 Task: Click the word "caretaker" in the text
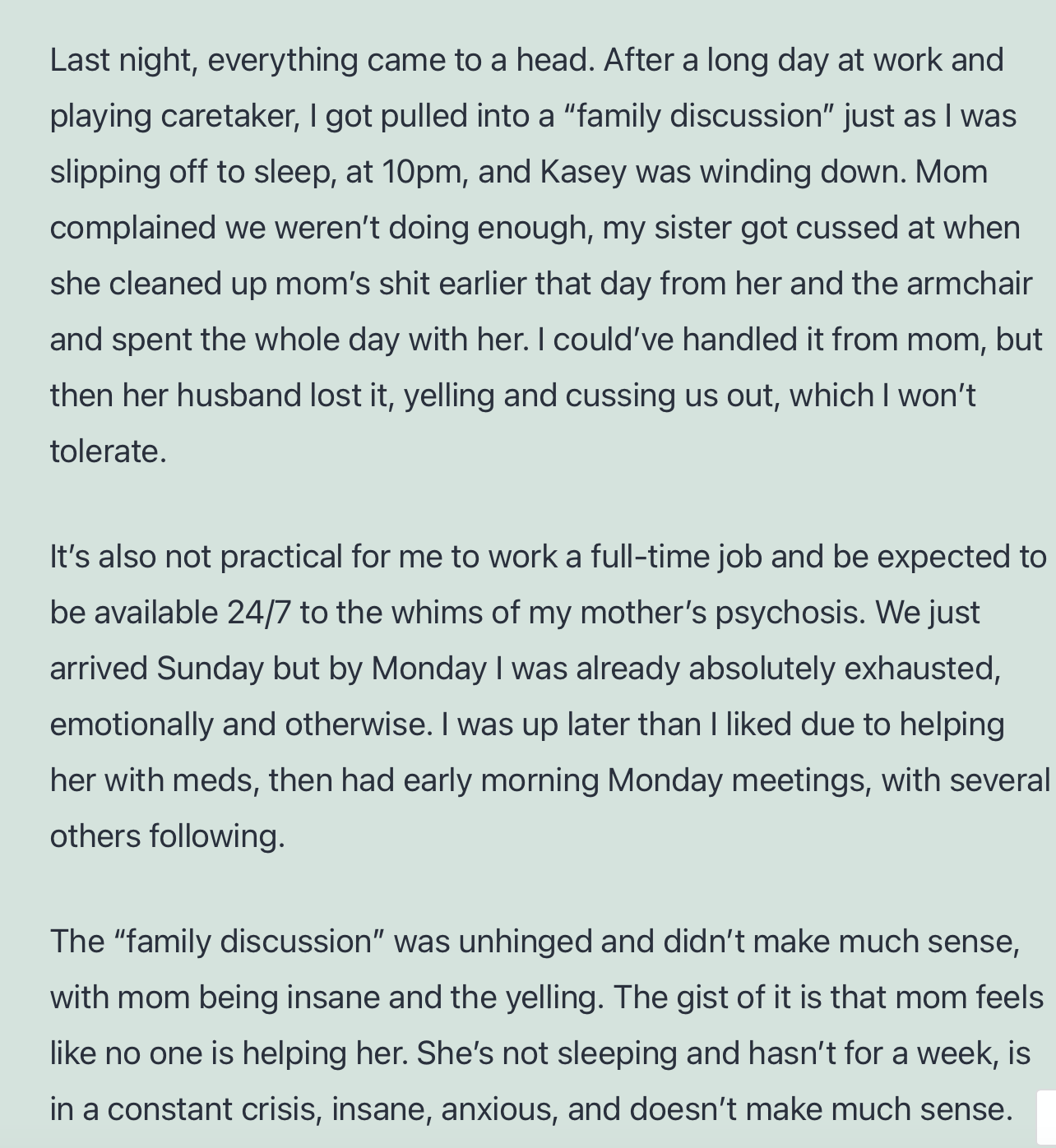[x=228, y=116]
